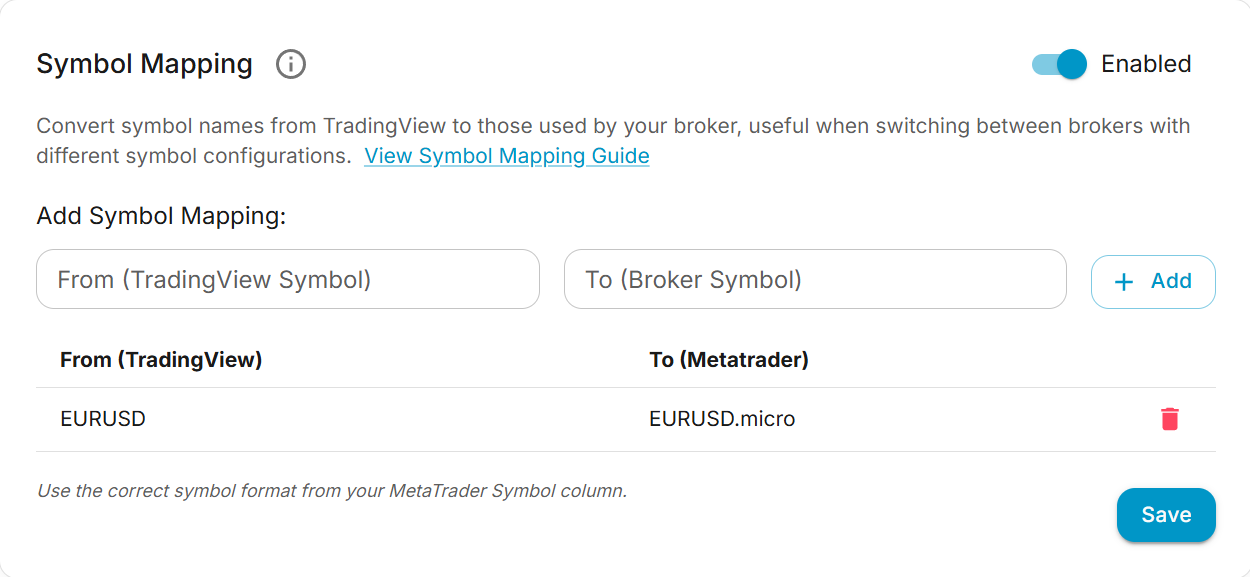Screen dimensions: 1250x577
Task: Open View Symbol Mapping Guide
Action: (506, 156)
